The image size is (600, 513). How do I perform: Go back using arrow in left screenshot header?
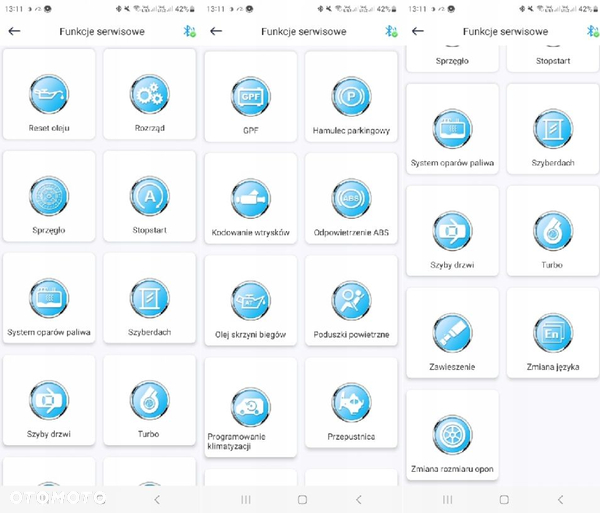[x=15, y=31]
